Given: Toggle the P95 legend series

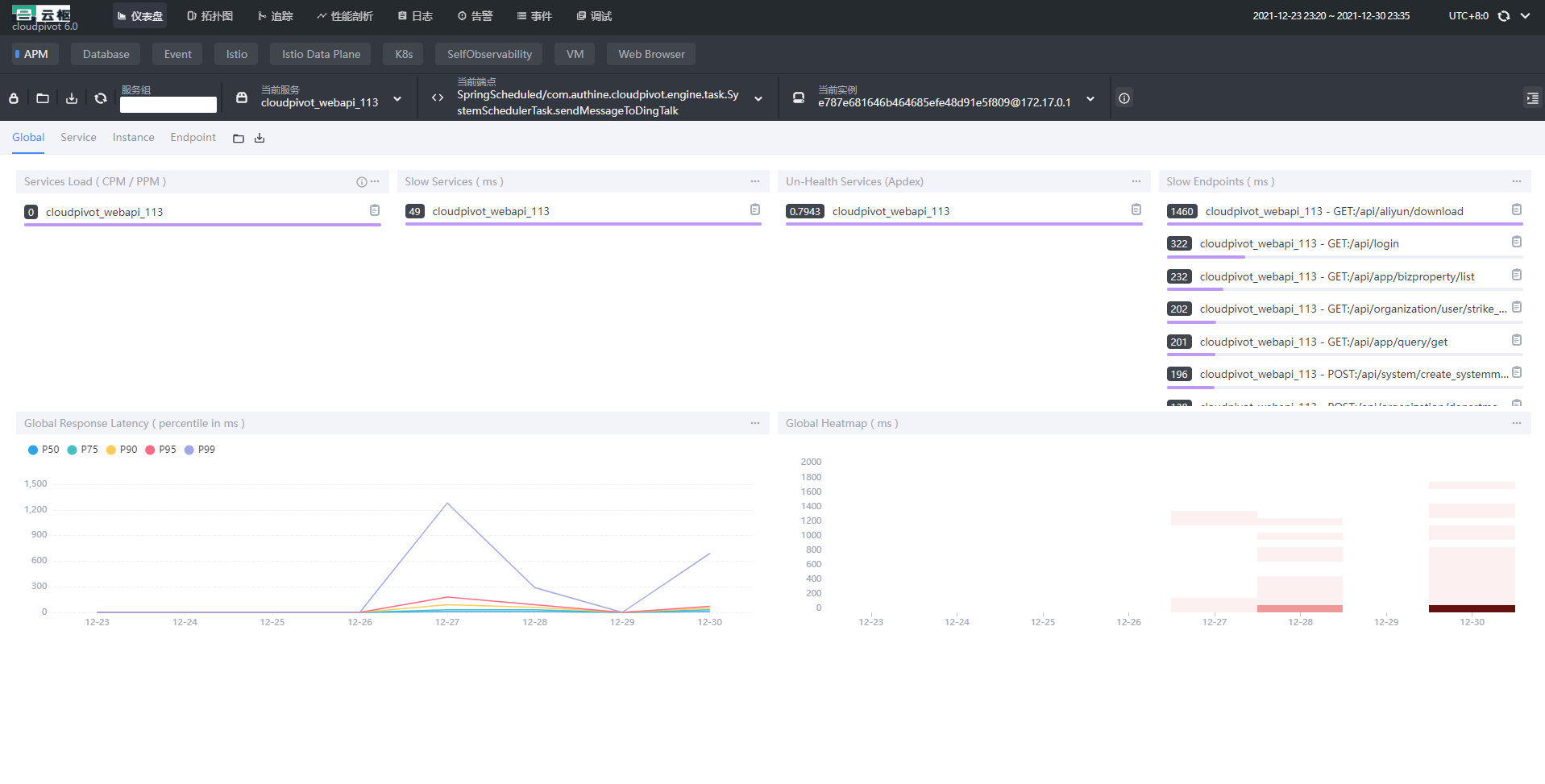Looking at the screenshot, I should click(x=160, y=450).
